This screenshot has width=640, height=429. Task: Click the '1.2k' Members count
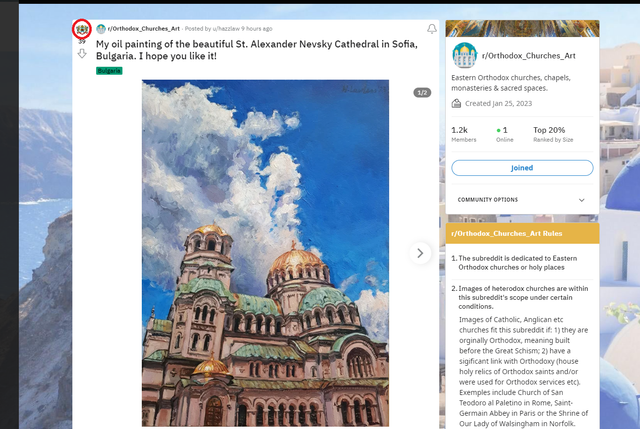tap(460, 130)
